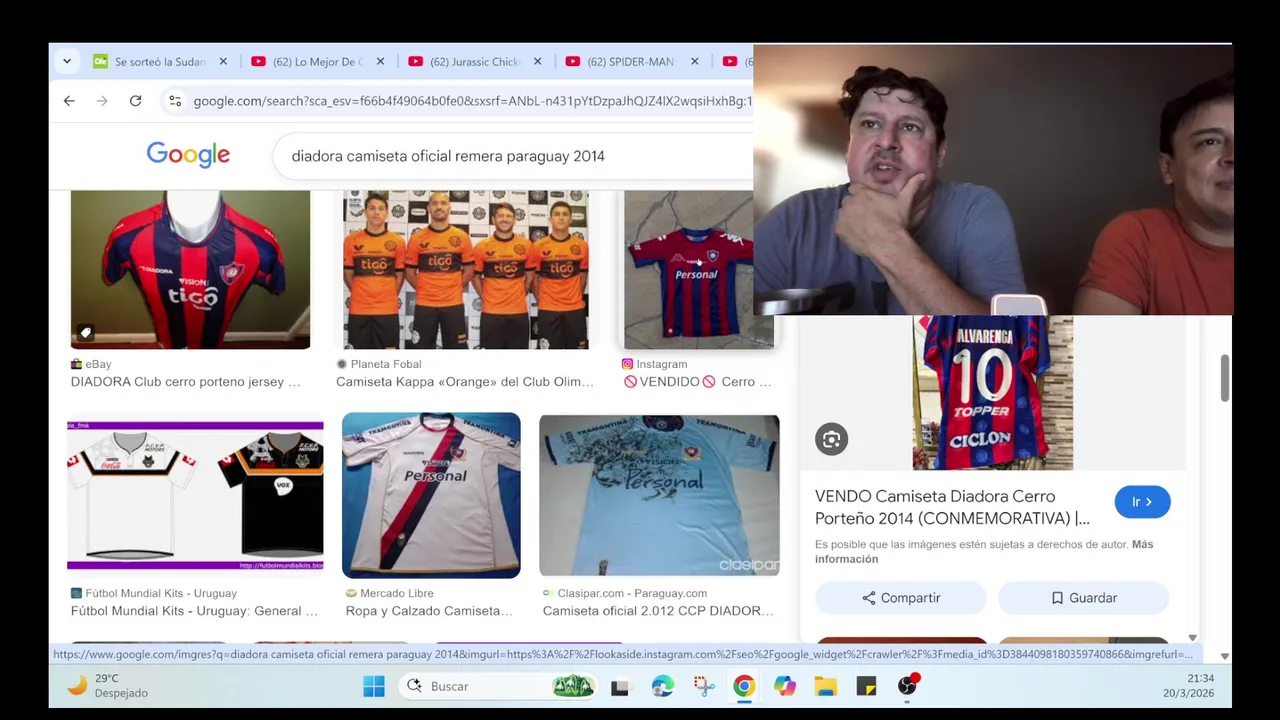
Task: Open the orange Kappa Olimpia team photo
Action: [x=466, y=269]
